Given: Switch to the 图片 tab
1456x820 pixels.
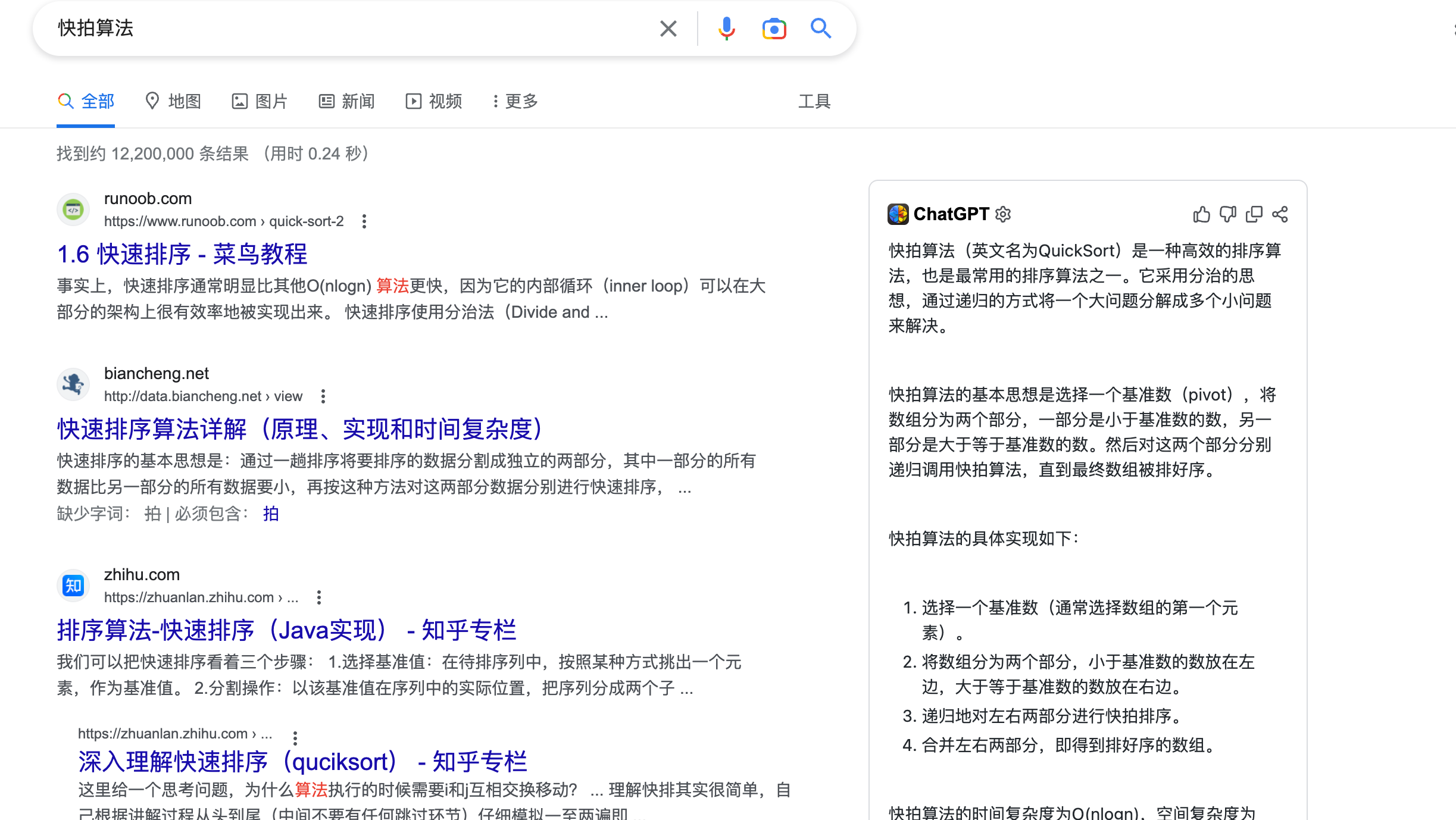Looking at the screenshot, I should [260, 101].
